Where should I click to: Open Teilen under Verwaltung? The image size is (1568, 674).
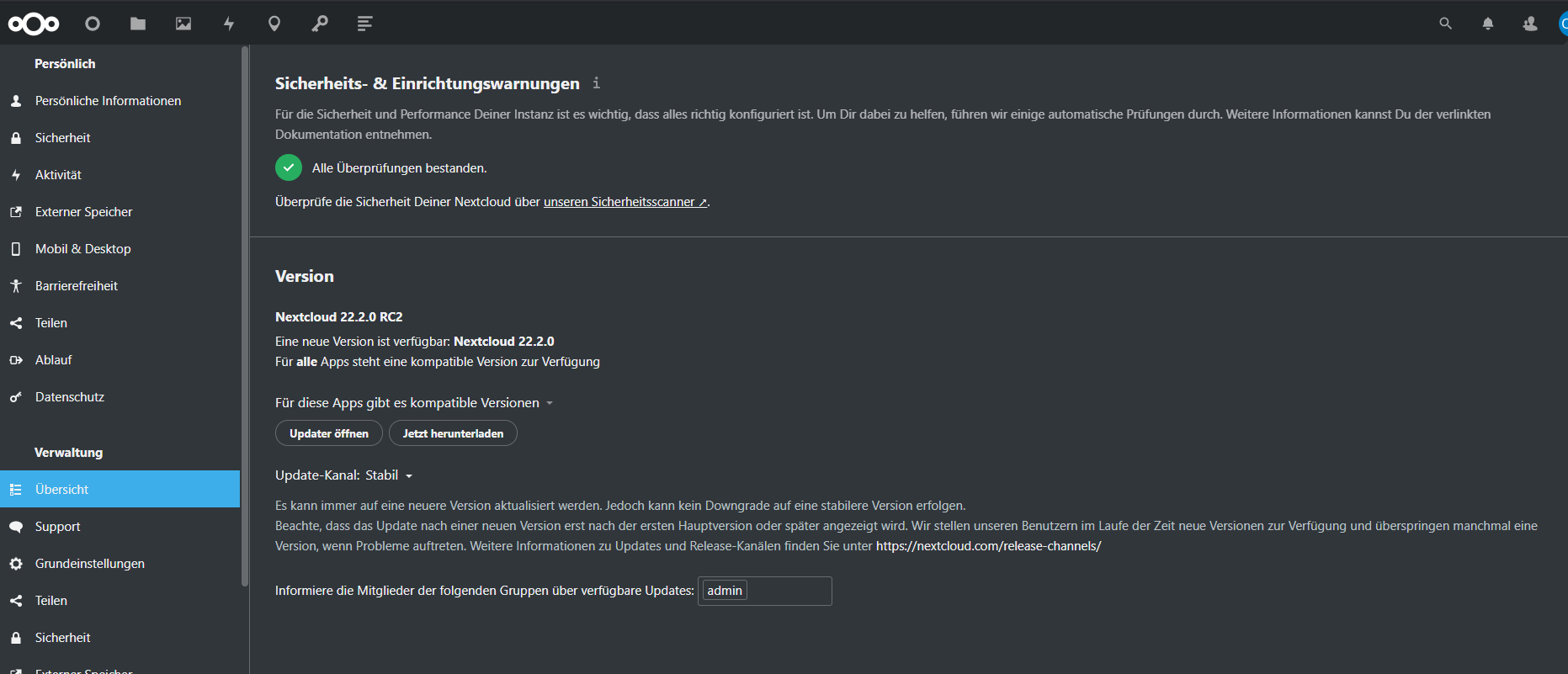120,601
